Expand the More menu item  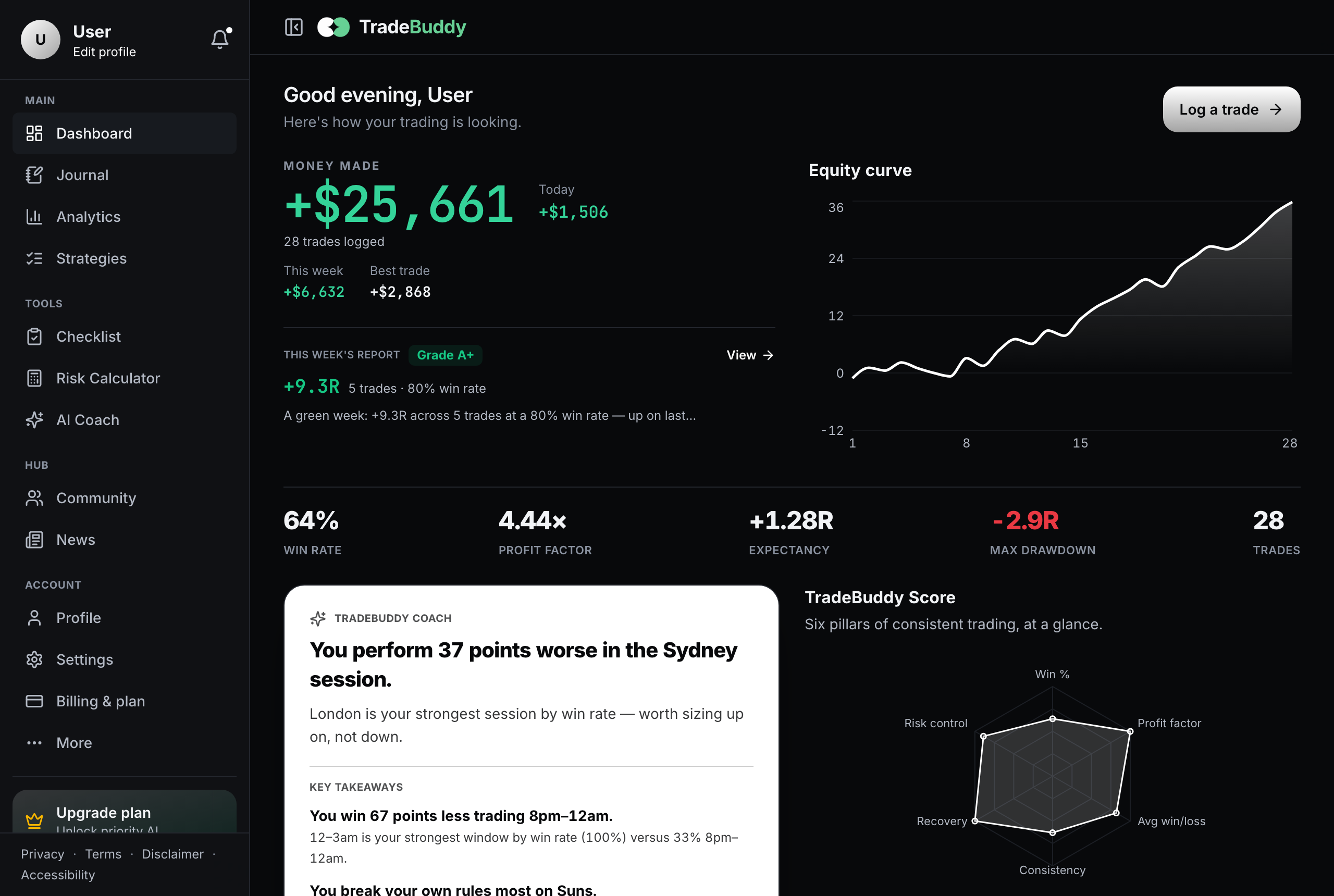click(125, 743)
